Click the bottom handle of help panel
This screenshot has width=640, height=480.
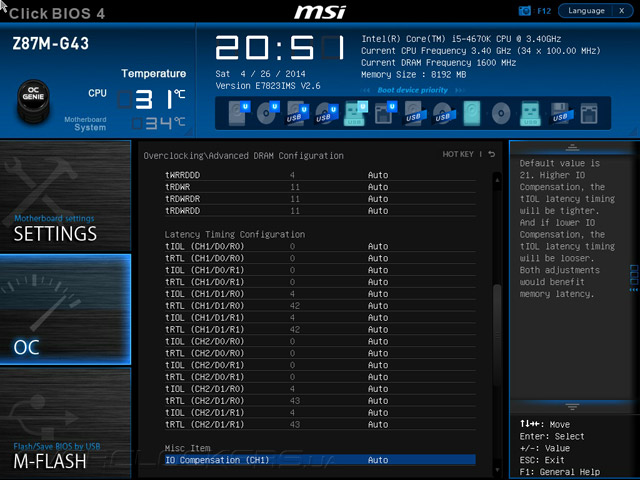[x=572, y=407]
